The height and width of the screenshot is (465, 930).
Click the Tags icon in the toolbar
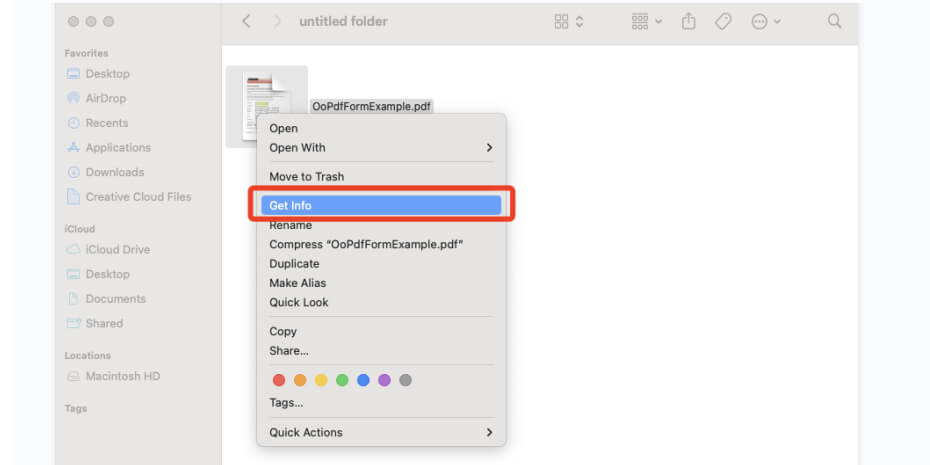click(723, 22)
